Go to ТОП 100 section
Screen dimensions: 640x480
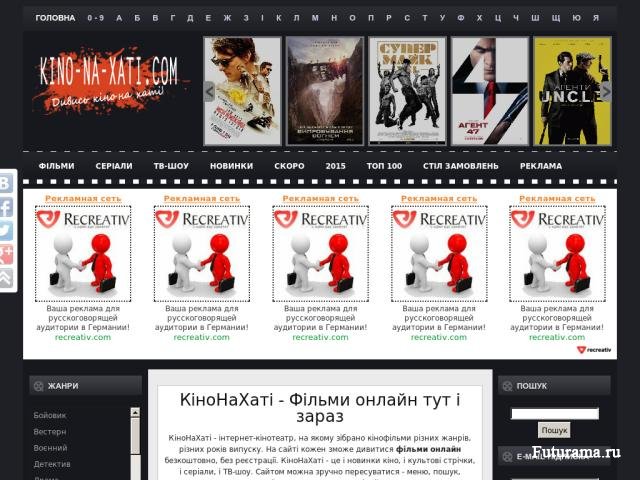coord(384,166)
